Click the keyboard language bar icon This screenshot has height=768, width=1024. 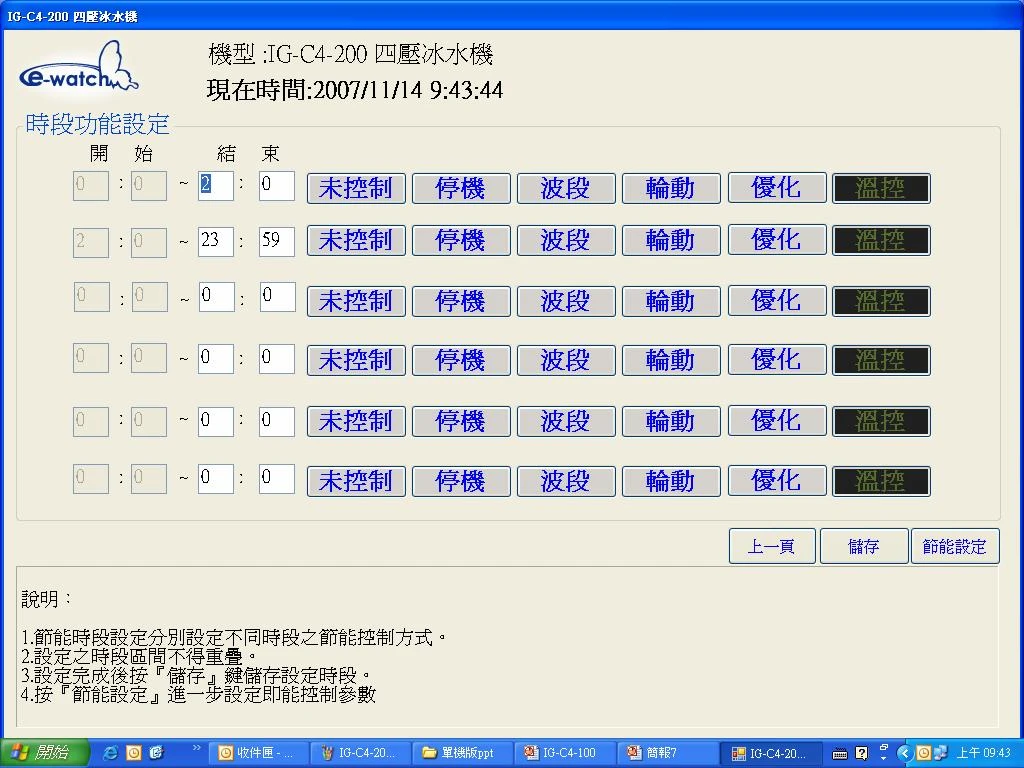click(840, 753)
